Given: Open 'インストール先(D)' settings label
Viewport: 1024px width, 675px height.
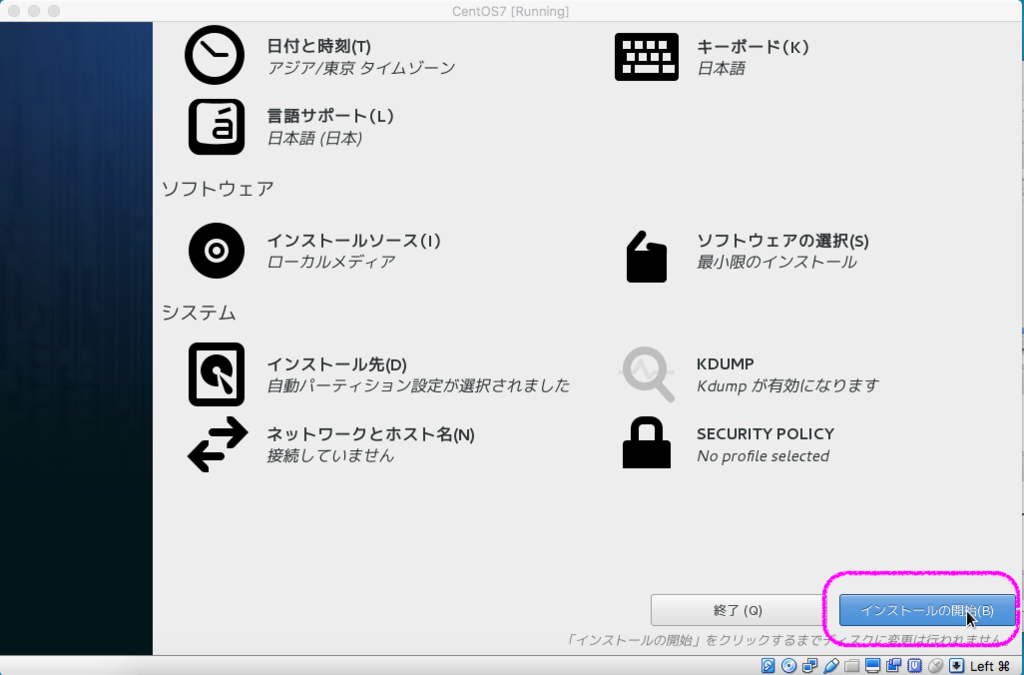Looking at the screenshot, I should 337,364.
